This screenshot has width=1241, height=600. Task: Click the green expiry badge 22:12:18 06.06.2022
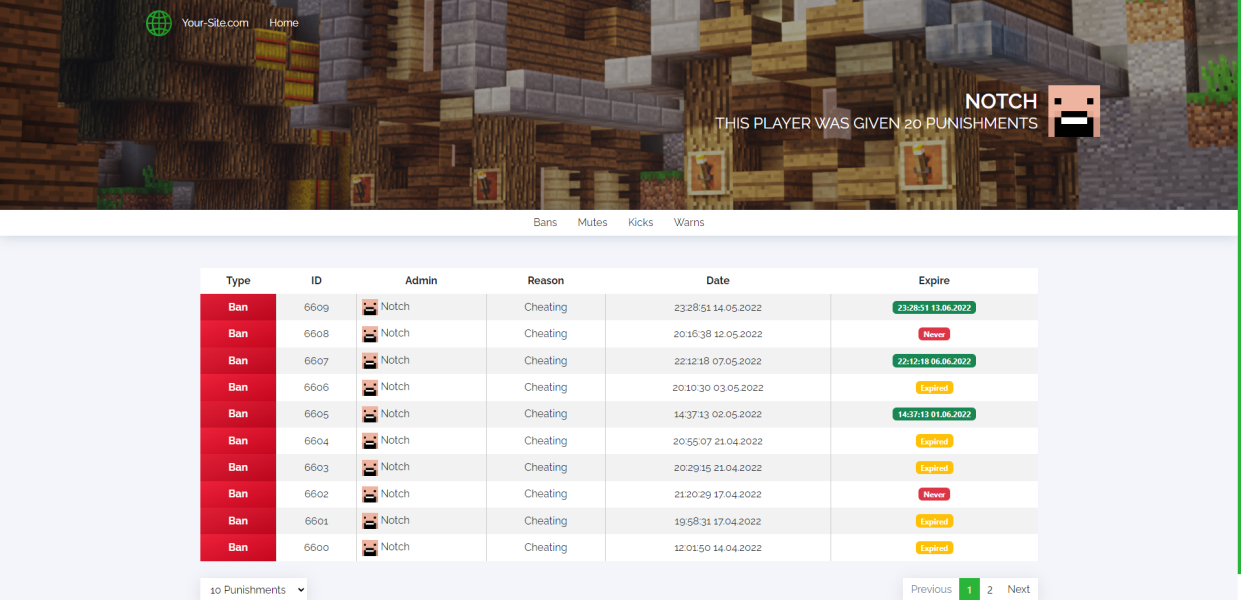tap(934, 361)
